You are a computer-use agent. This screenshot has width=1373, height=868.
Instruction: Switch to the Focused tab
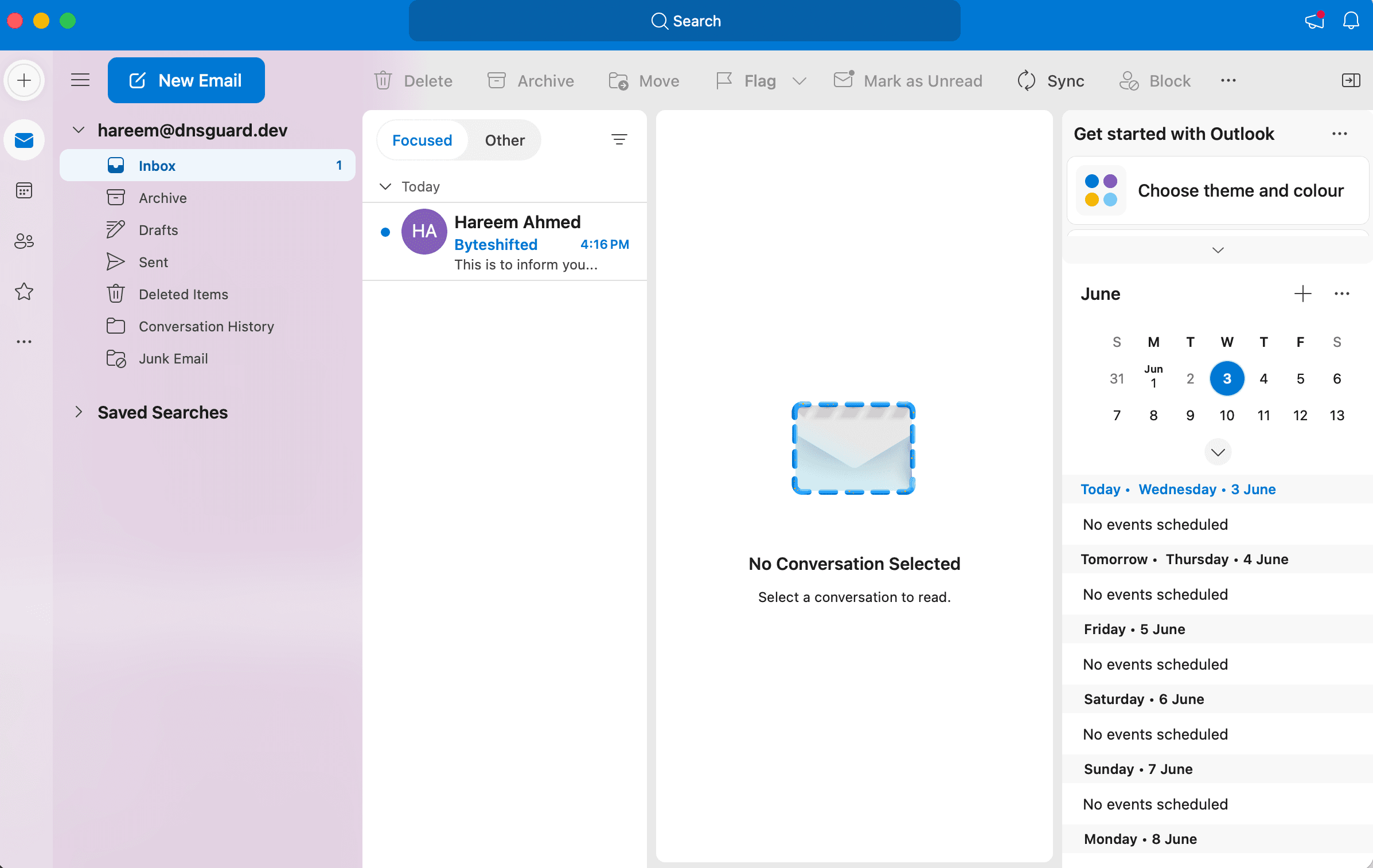click(422, 140)
